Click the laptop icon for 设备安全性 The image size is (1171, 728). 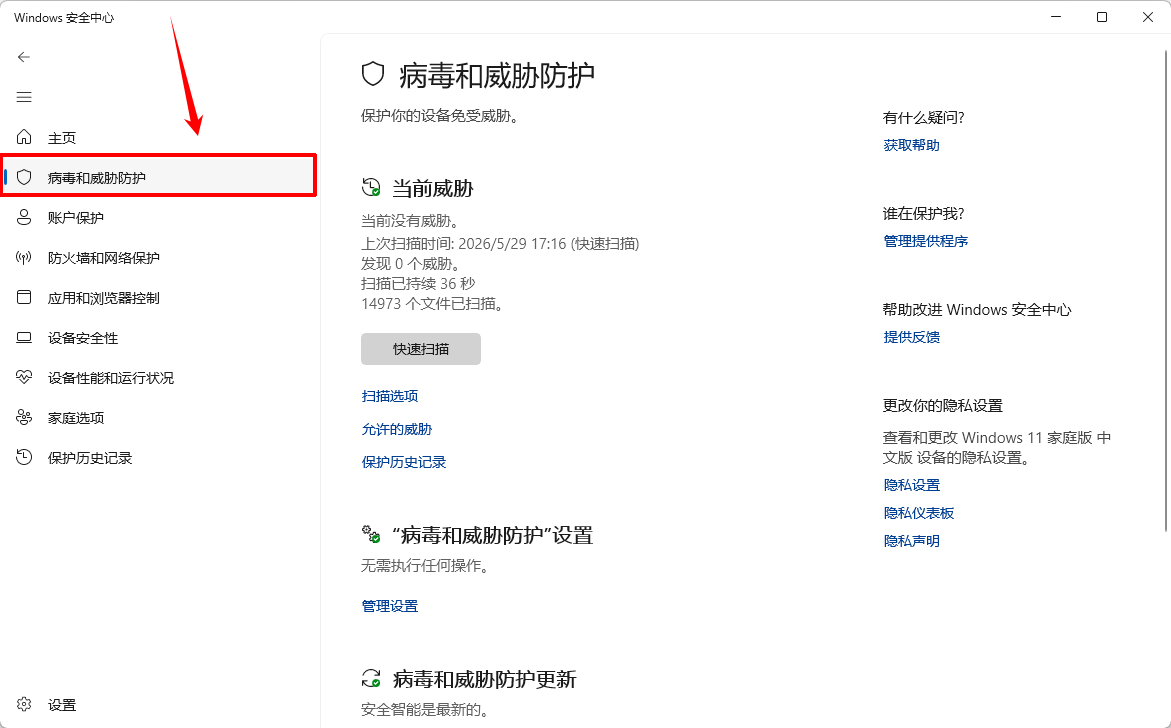coord(24,337)
